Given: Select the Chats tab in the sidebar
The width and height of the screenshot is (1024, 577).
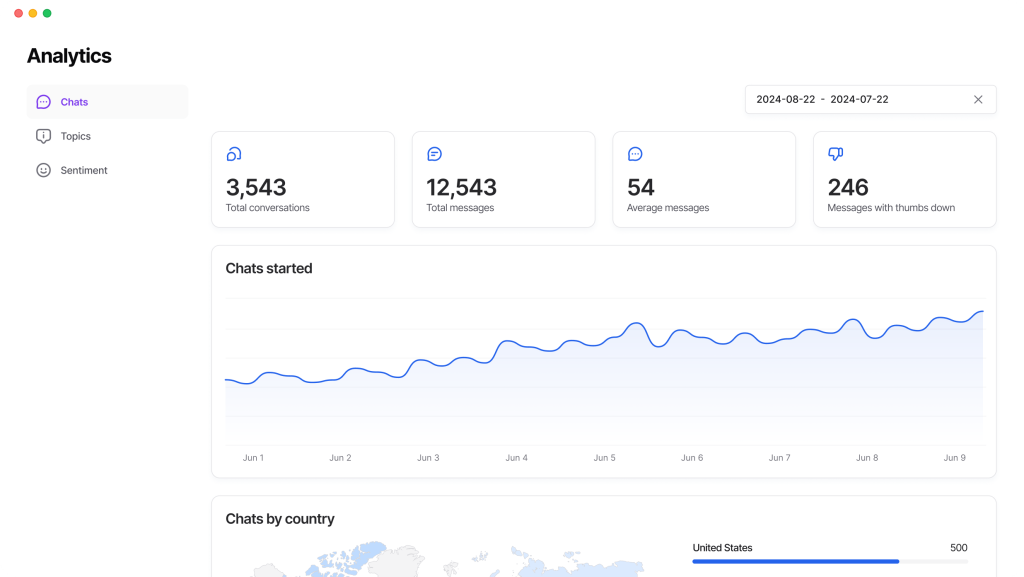Looking at the screenshot, I should [72, 101].
